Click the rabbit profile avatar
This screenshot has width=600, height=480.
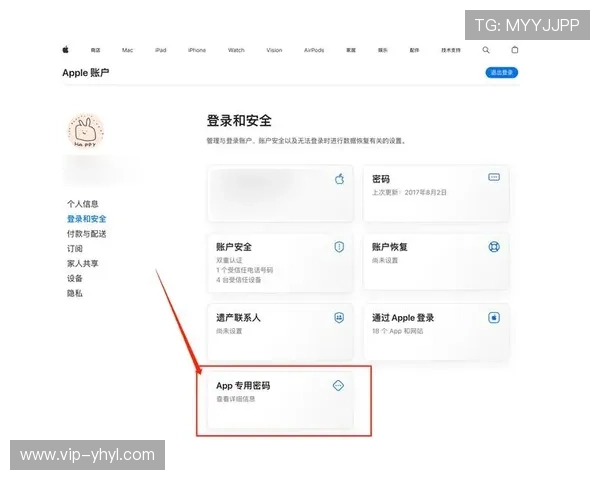point(86,131)
